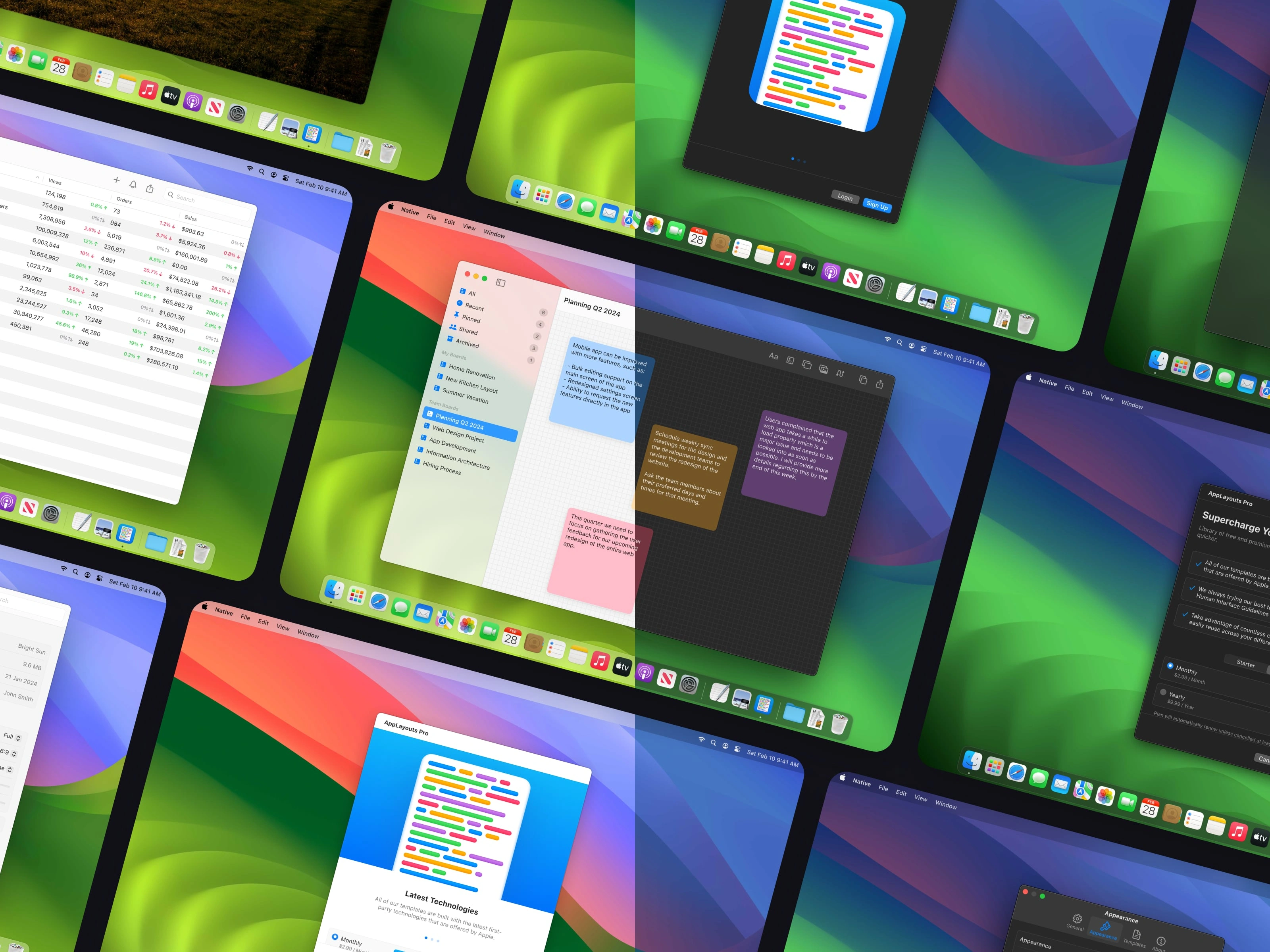Click the share icon in the spreadsheet window toolbar
The image size is (1270, 952).
[150, 188]
